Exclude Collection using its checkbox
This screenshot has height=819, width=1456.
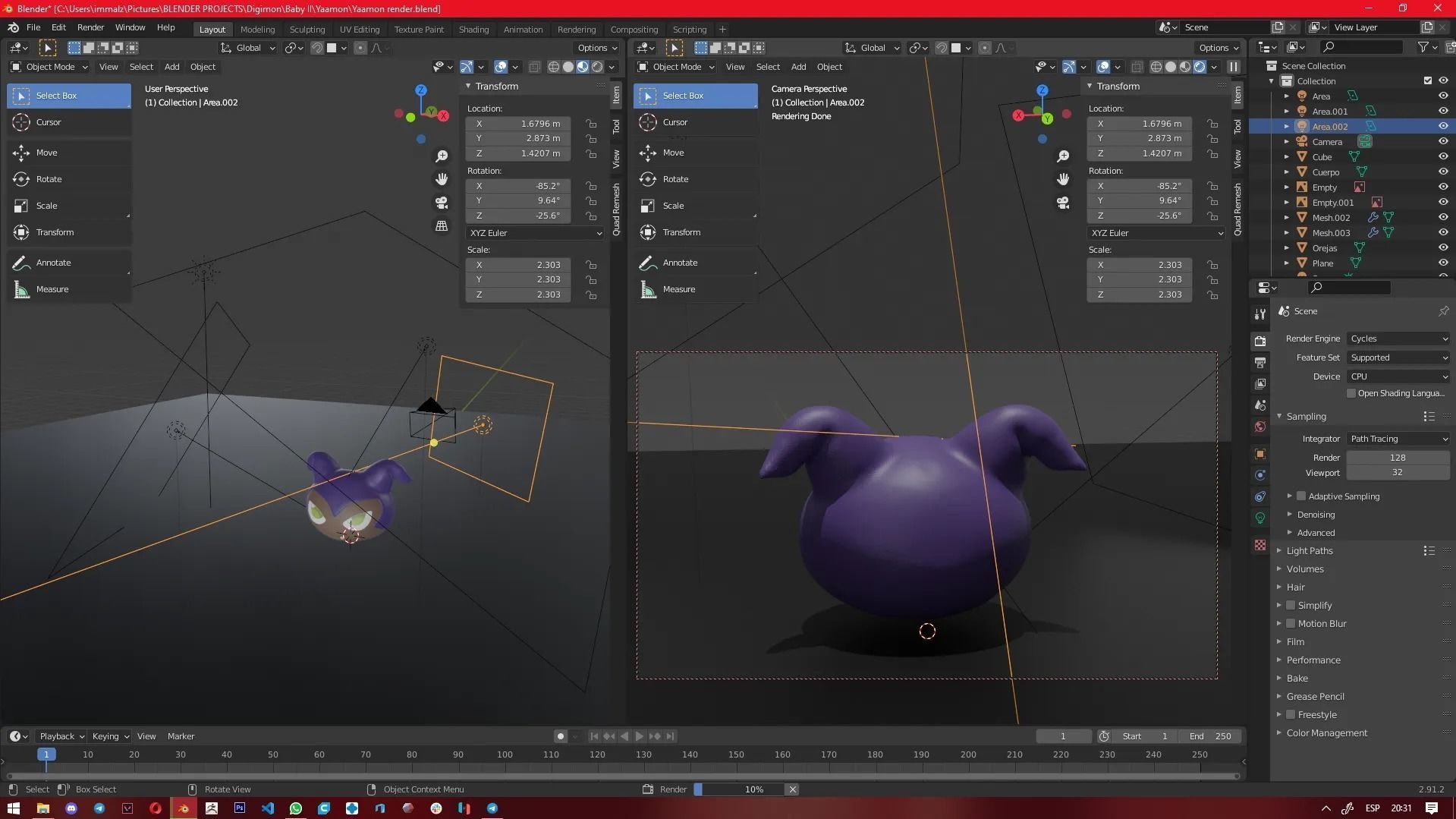1428,81
